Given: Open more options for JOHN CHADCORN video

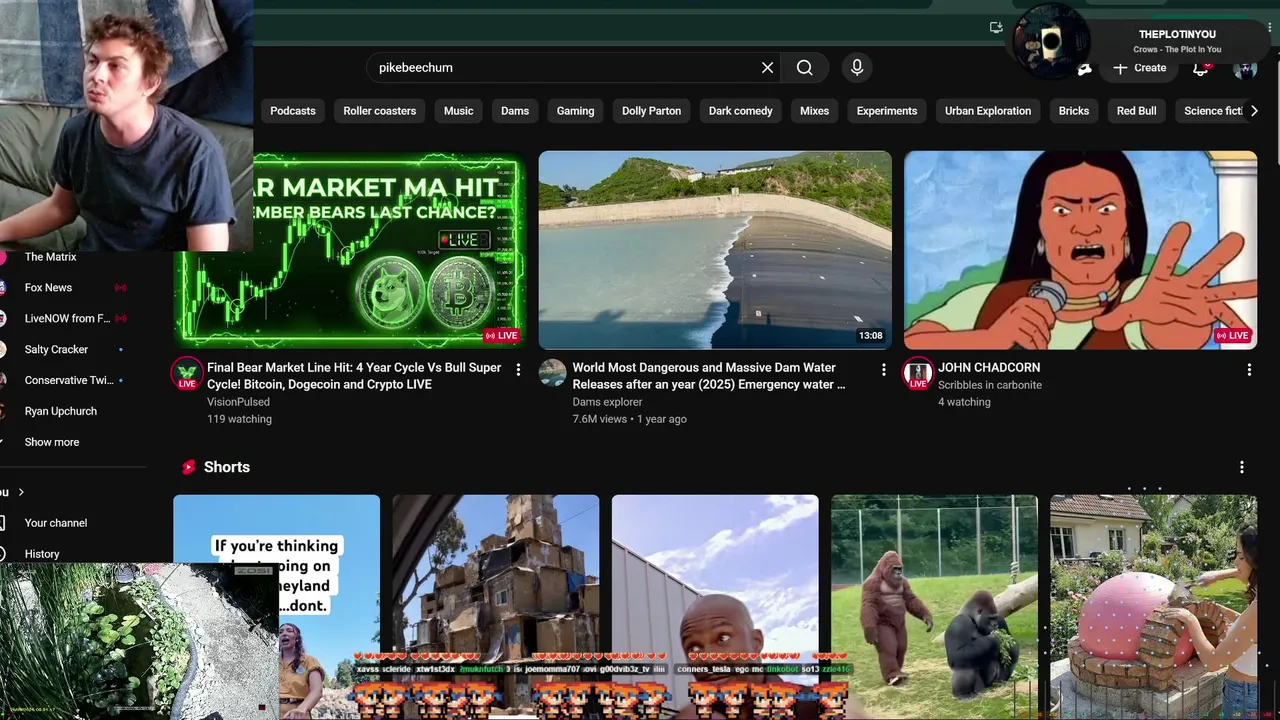Looking at the screenshot, I should (1249, 370).
